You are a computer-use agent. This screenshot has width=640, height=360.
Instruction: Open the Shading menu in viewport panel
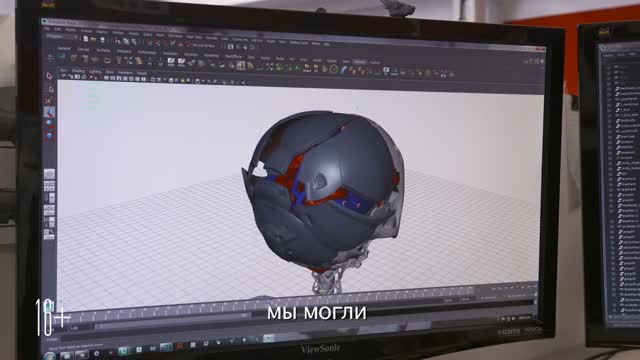(78, 71)
